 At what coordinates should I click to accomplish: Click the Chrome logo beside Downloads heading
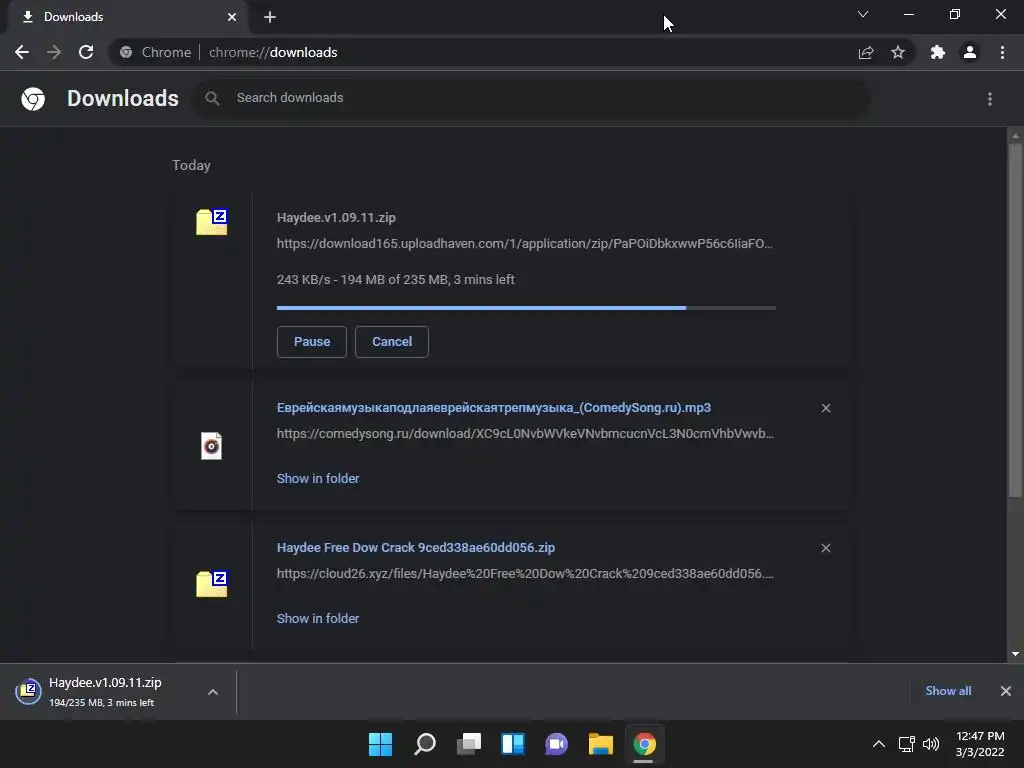[33, 99]
